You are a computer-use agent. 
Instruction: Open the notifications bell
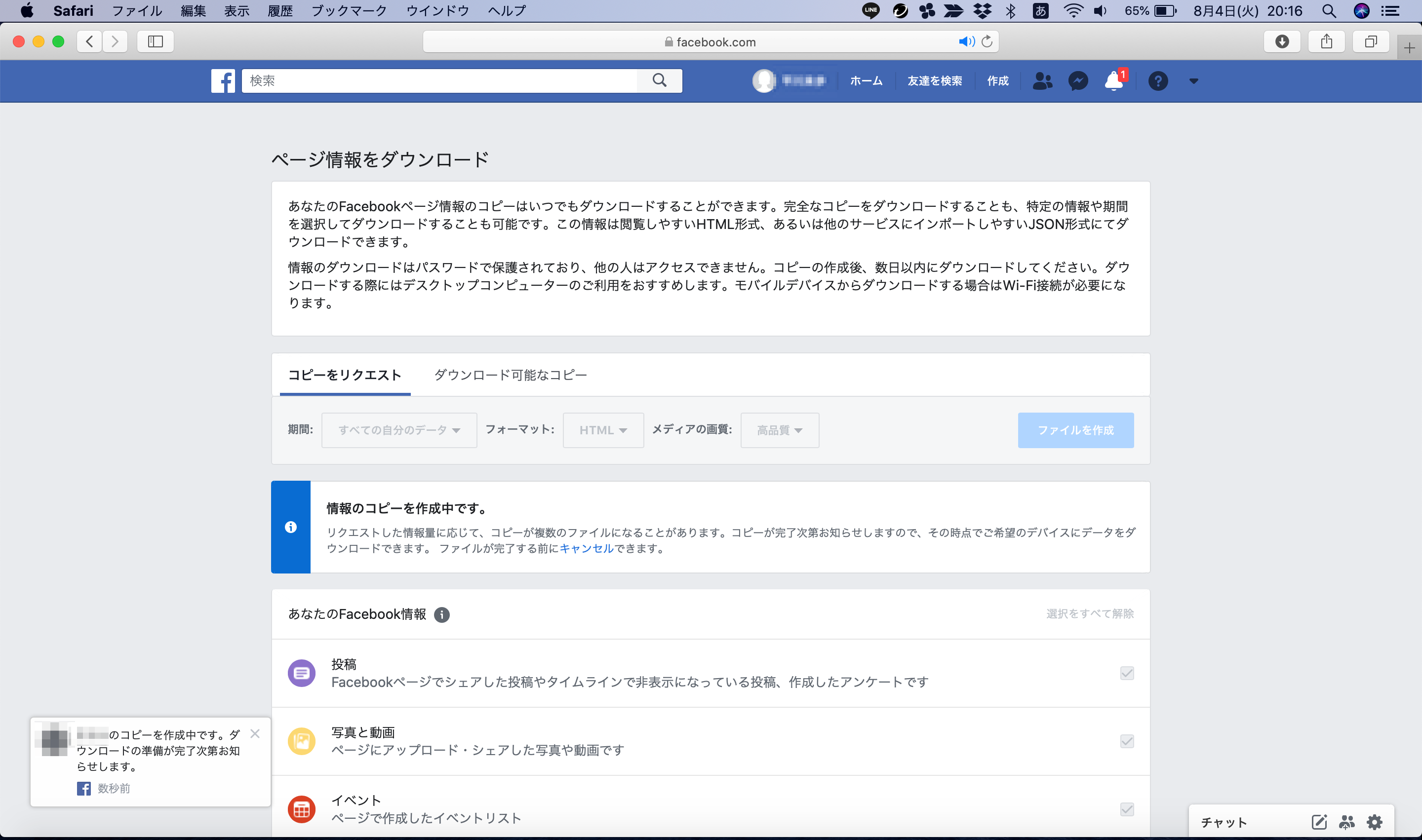coord(1114,81)
